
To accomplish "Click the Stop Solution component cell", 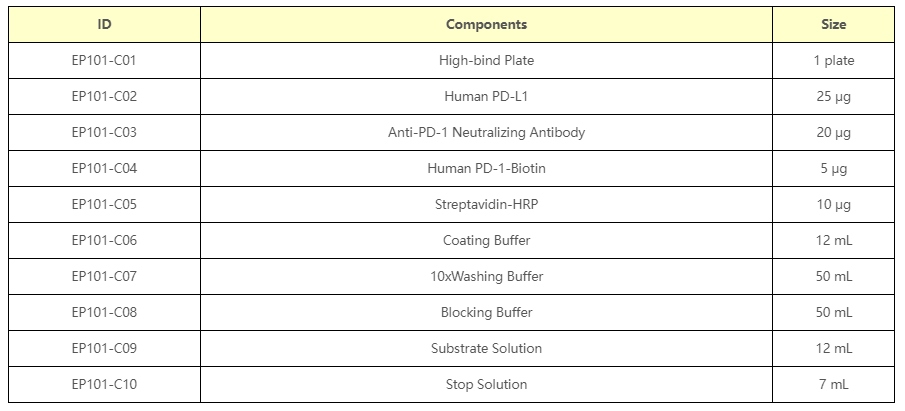I will coord(486,384).
